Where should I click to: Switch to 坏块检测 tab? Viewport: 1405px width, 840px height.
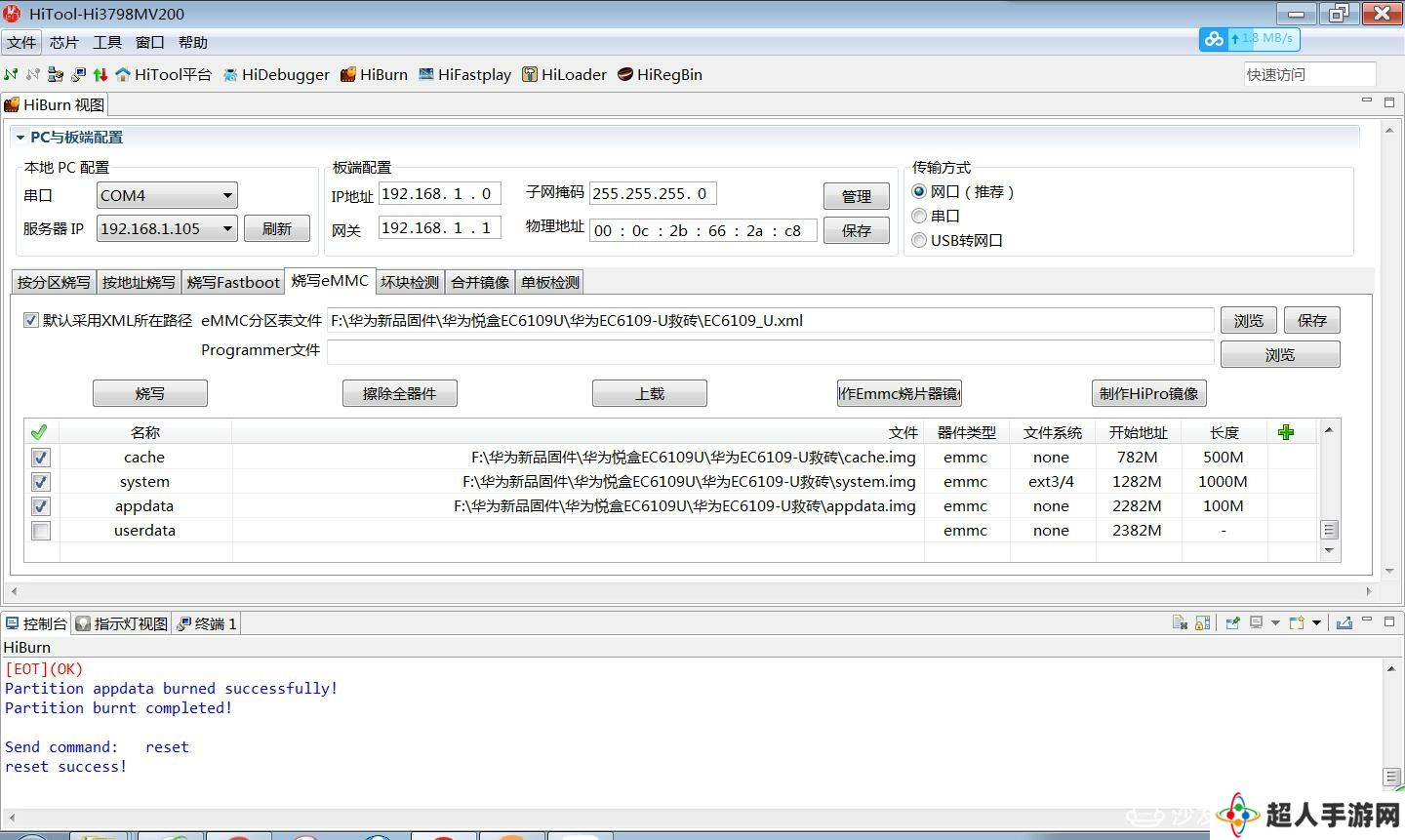pyautogui.click(x=410, y=282)
